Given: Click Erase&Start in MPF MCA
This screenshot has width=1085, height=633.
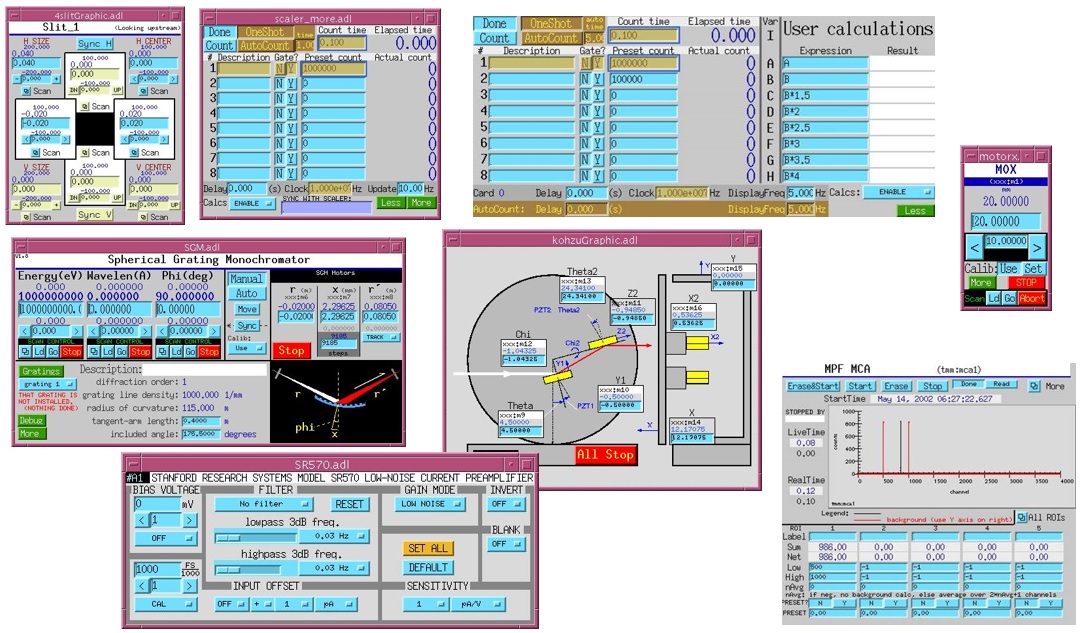Looking at the screenshot, I should 813,387.
